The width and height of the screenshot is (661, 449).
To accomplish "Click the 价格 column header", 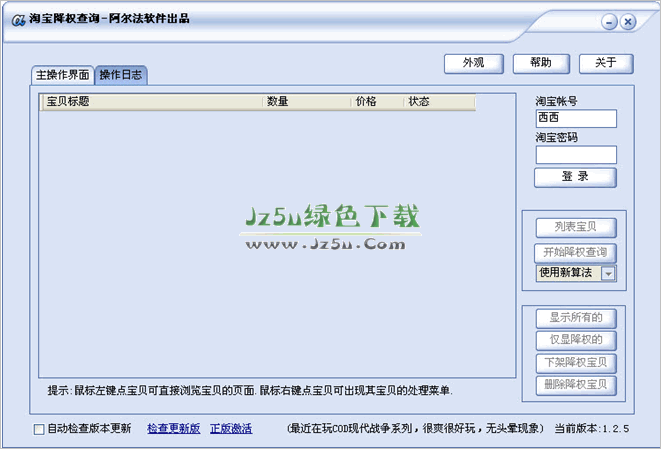I will pyautogui.click(x=377, y=102).
